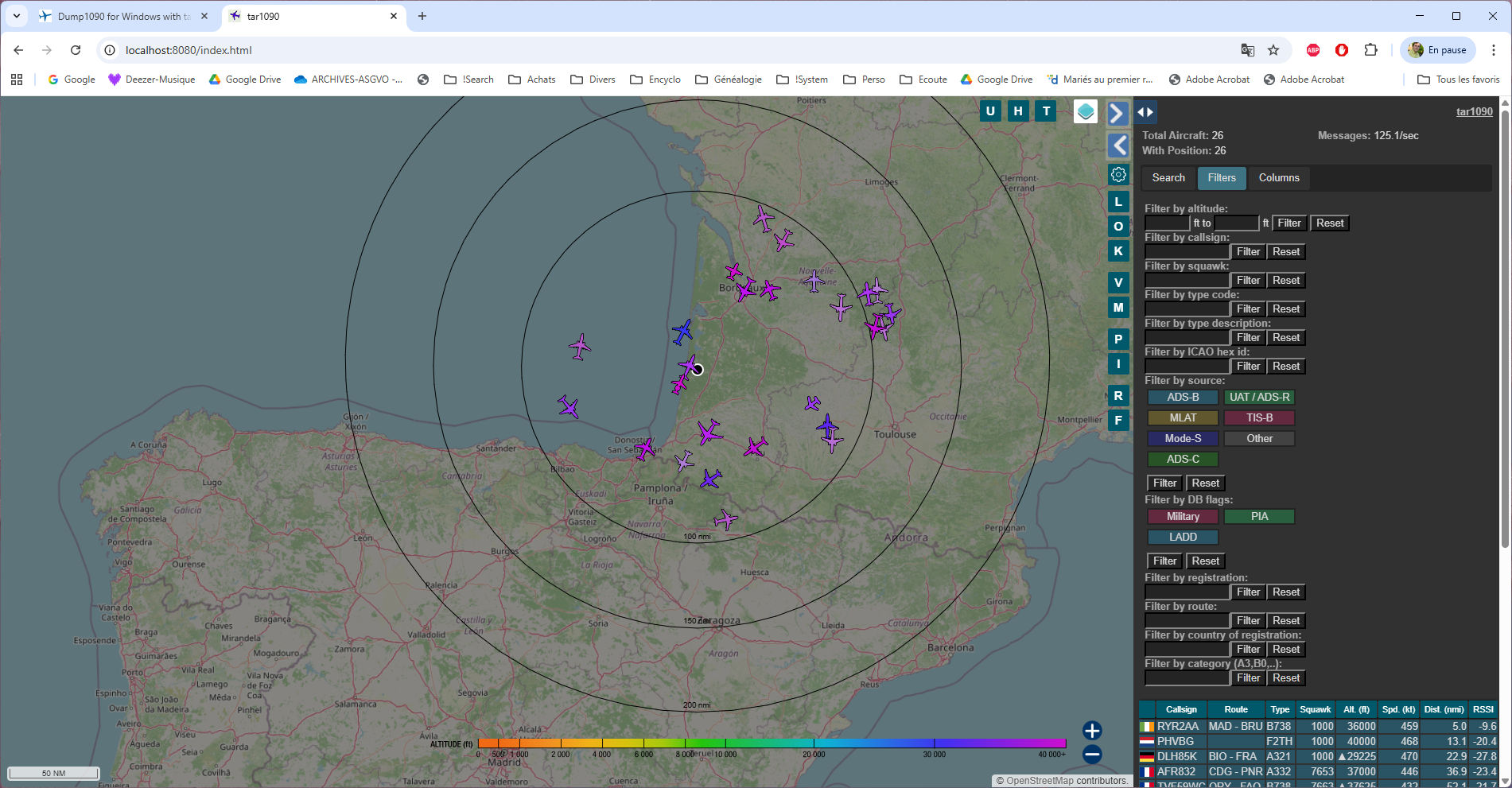Screen dimensions: 1512x788
Task: Click the F map button
Action: 1118,421
